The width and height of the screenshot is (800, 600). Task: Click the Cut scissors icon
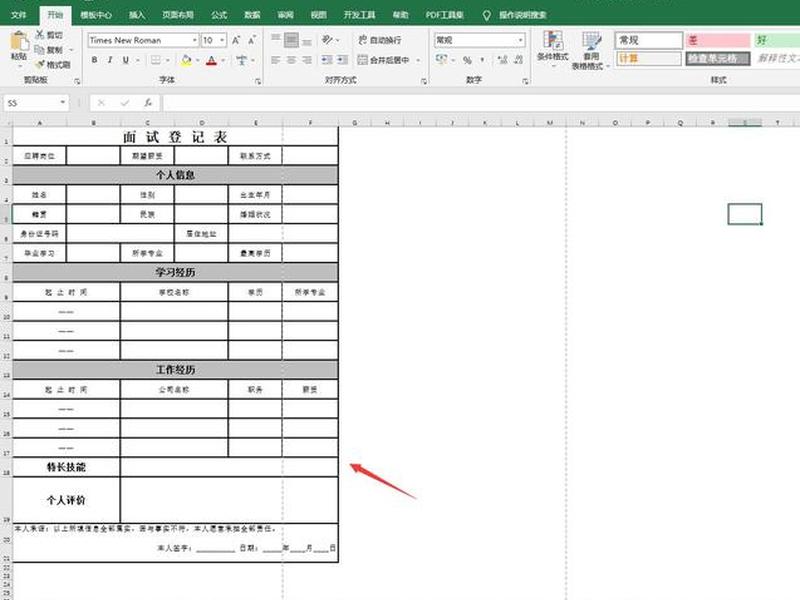[x=40, y=34]
